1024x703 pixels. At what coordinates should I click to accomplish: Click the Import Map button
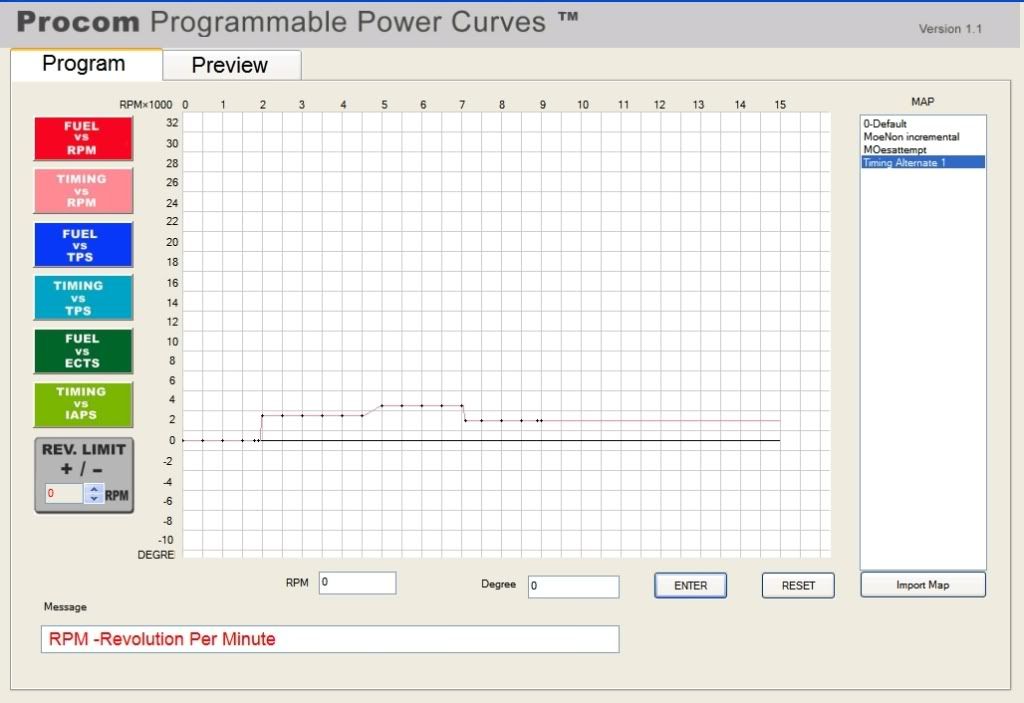(922, 585)
